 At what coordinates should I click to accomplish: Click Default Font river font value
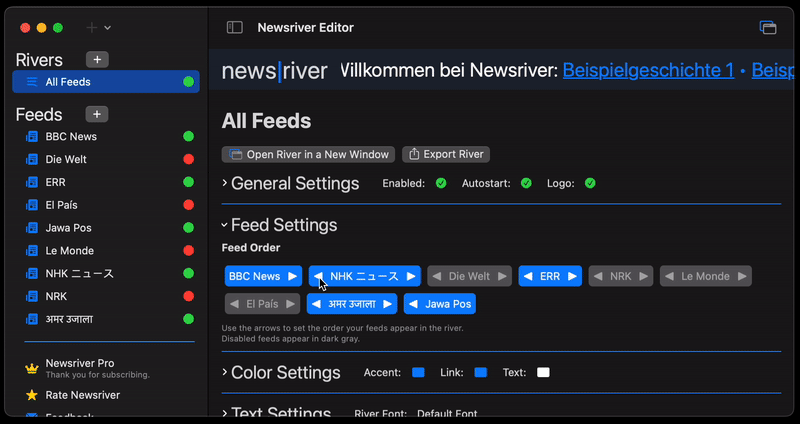pyautogui.click(x=447, y=414)
